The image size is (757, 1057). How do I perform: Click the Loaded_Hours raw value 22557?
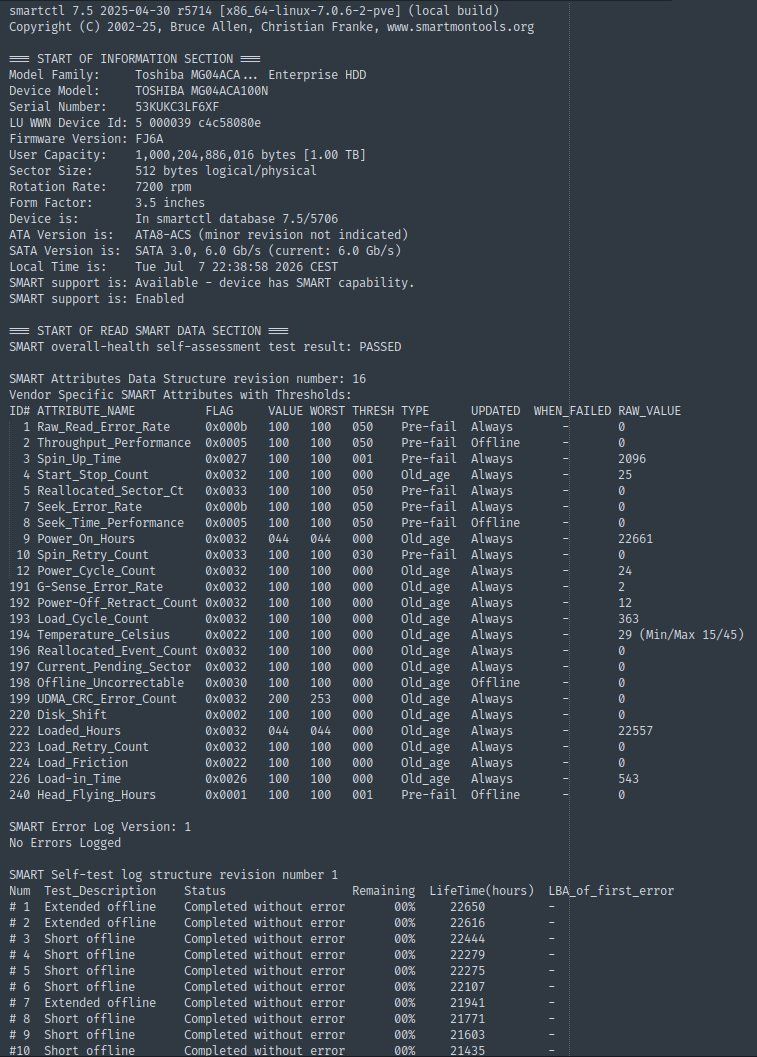pyautogui.click(x=636, y=730)
